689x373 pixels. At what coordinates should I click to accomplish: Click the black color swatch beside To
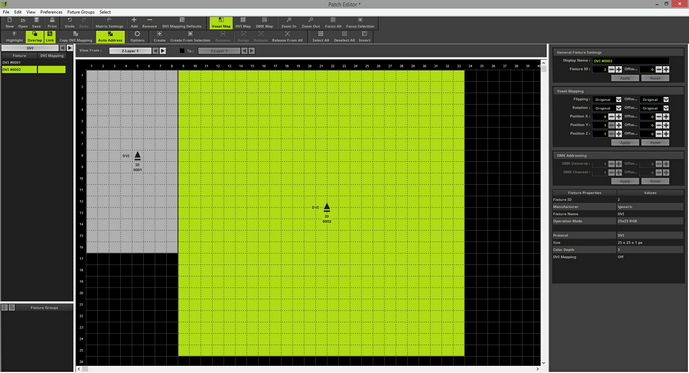click(x=182, y=51)
